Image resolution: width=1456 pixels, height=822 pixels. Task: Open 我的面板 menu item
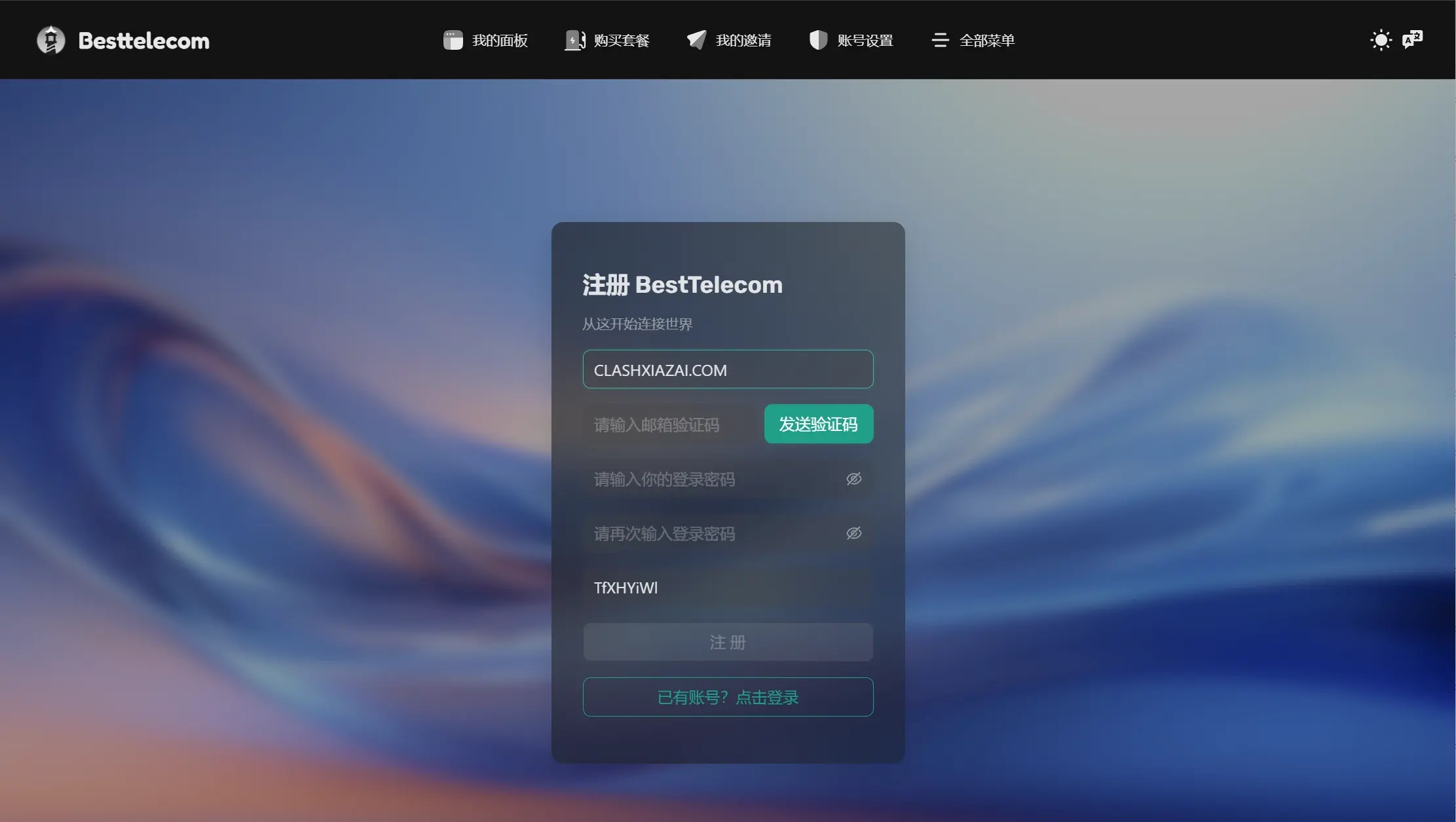500,40
